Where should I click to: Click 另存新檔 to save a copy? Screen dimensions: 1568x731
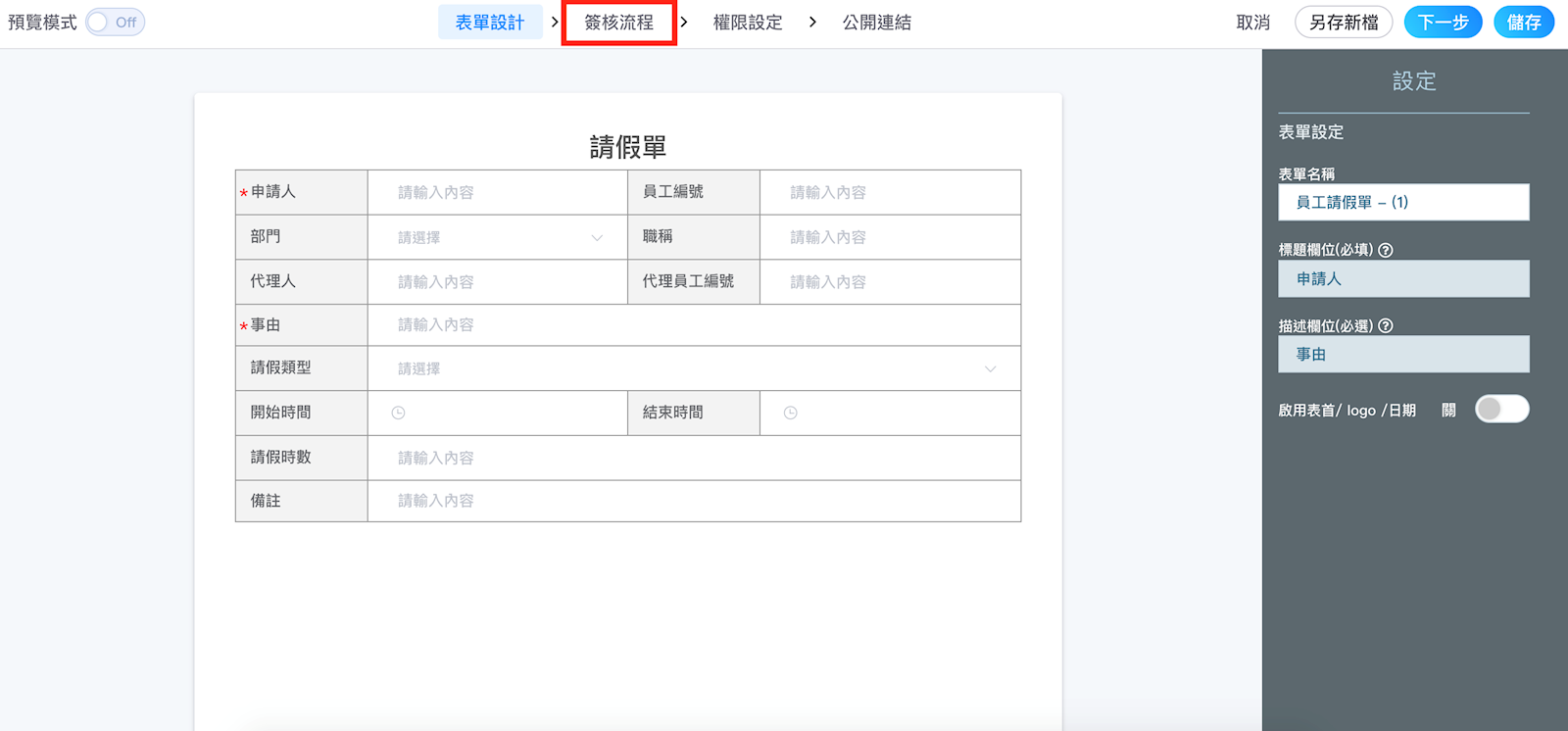coord(1343,23)
